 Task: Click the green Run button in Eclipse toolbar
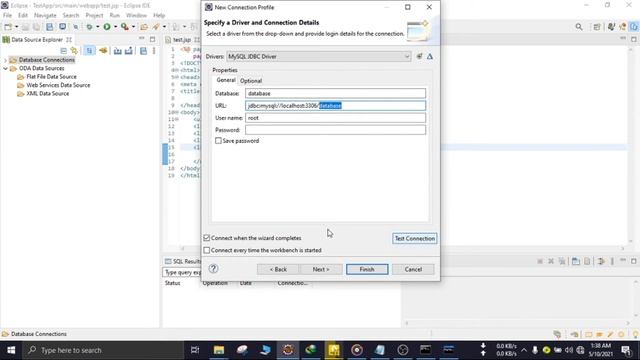(107, 27)
